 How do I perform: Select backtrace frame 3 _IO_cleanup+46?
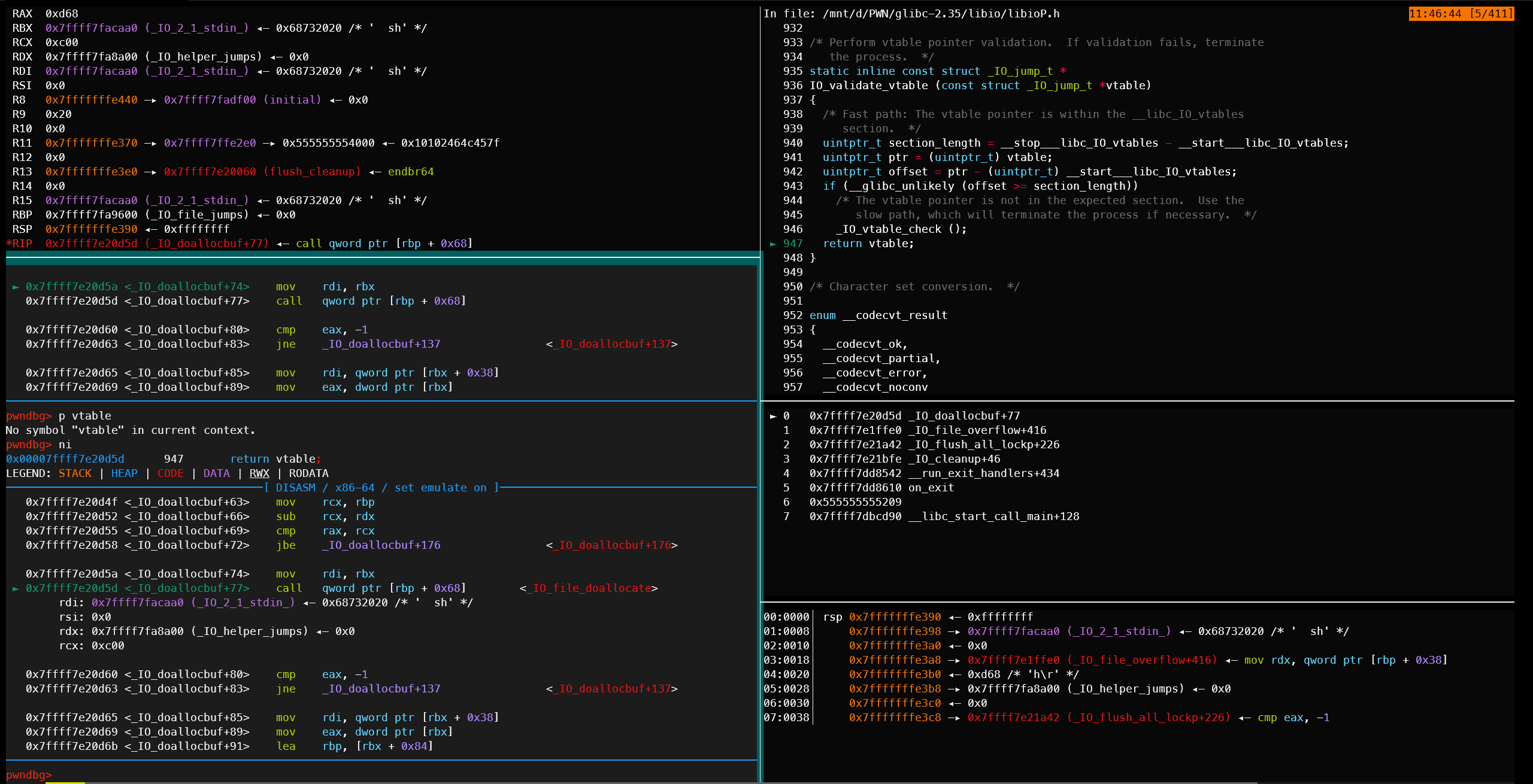[955, 459]
